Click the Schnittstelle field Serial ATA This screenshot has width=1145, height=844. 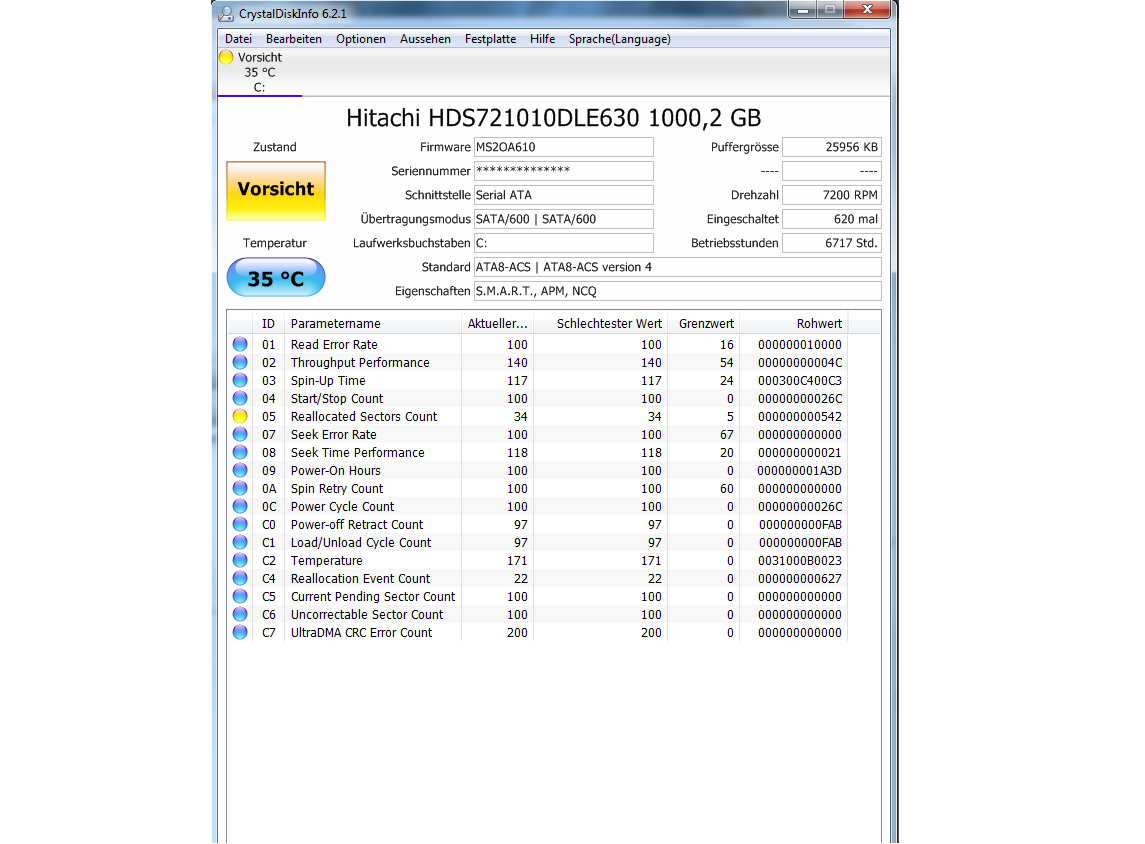click(564, 195)
